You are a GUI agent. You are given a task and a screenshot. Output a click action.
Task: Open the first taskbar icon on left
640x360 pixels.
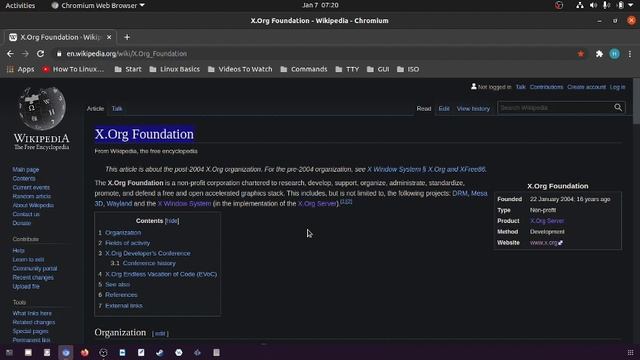(x=9, y=352)
